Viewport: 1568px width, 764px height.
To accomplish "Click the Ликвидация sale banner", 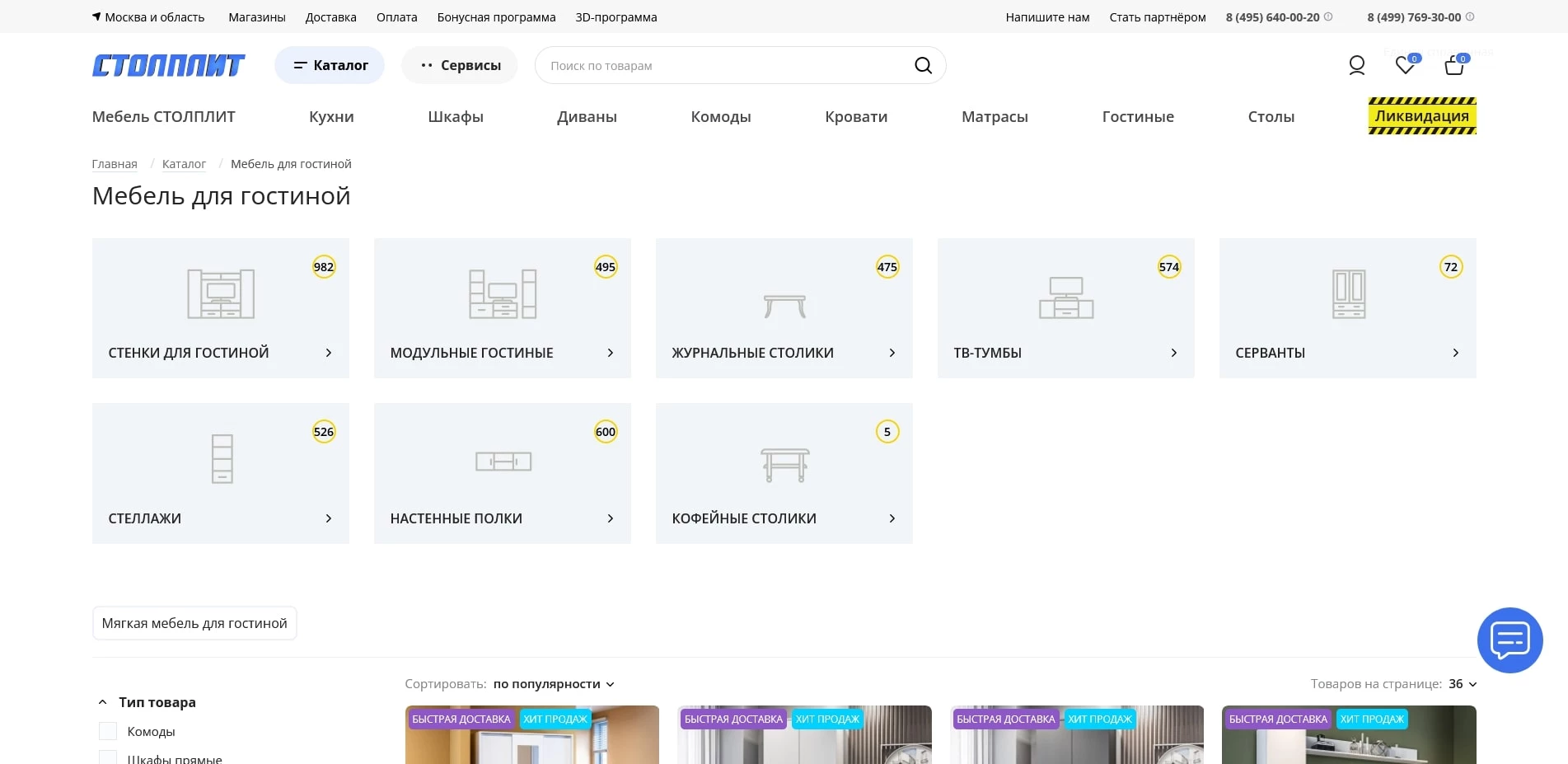I will coord(1421,116).
